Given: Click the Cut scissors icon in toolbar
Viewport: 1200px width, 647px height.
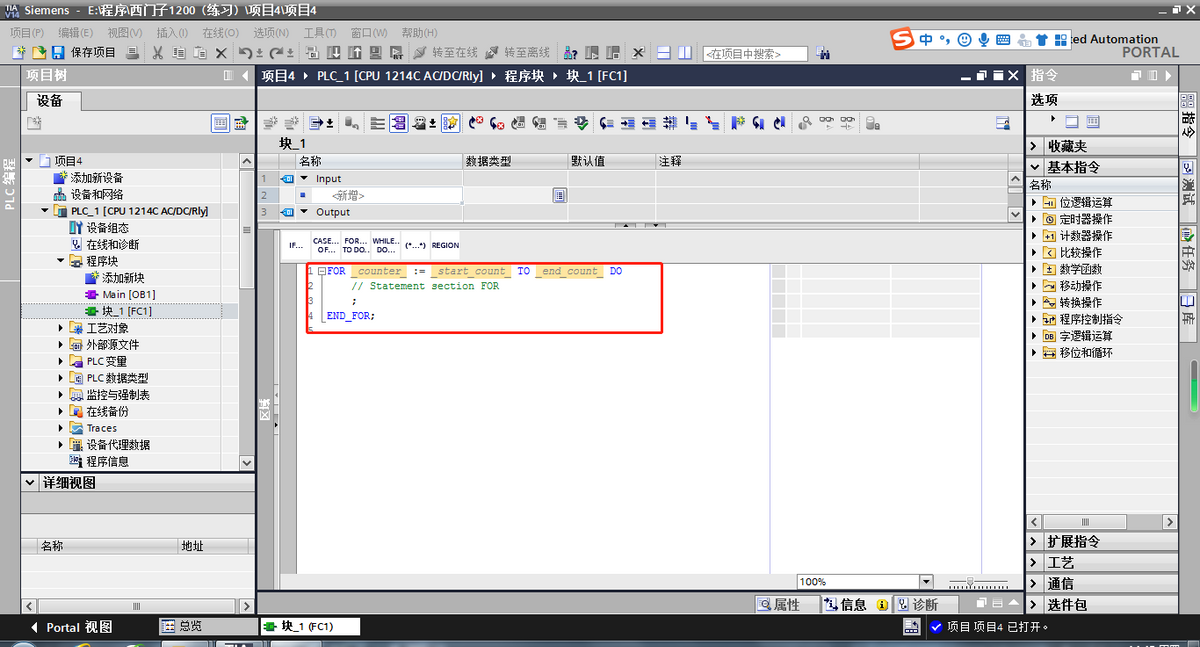Looking at the screenshot, I should 158,53.
